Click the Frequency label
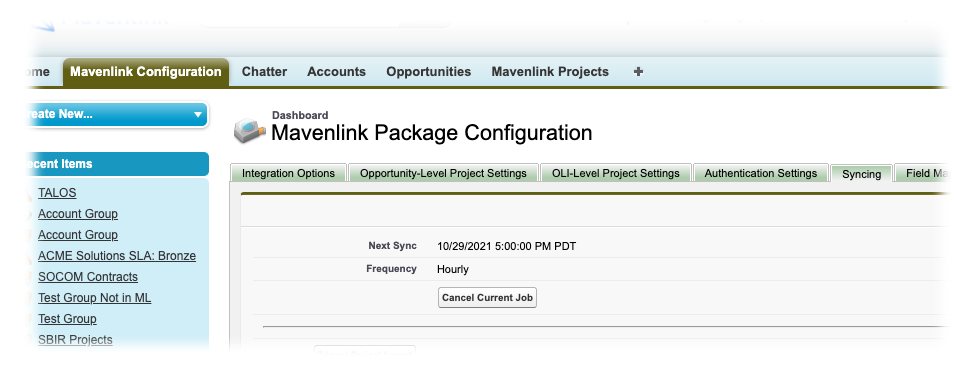The width and height of the screenshot is (977, 376). click(391, 269)
